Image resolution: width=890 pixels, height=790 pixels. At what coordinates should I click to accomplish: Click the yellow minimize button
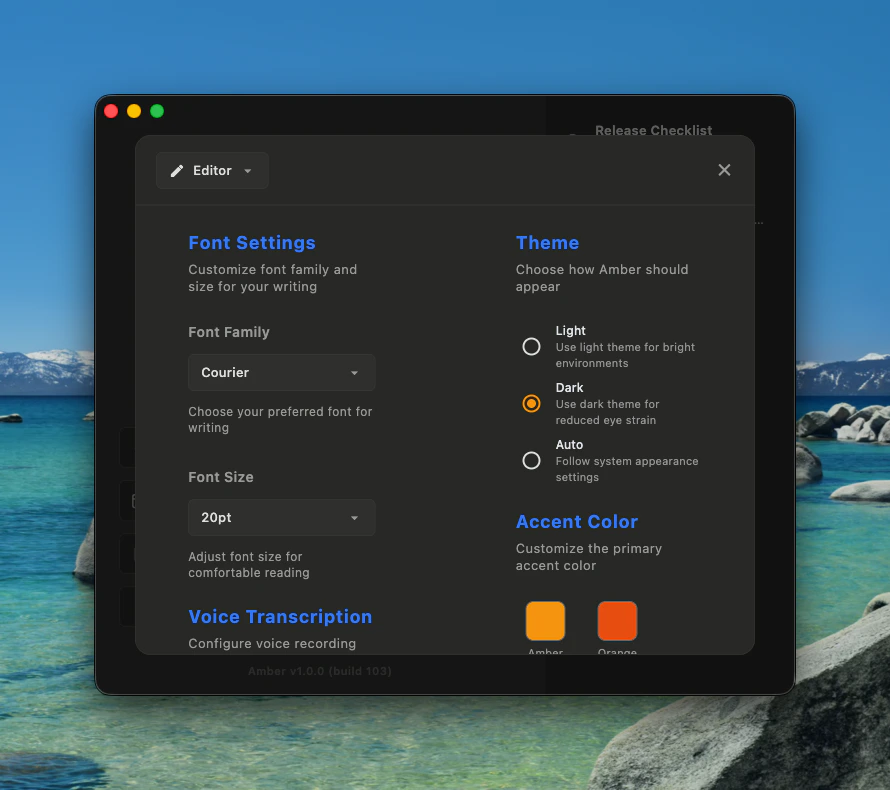tap(134, 111)
